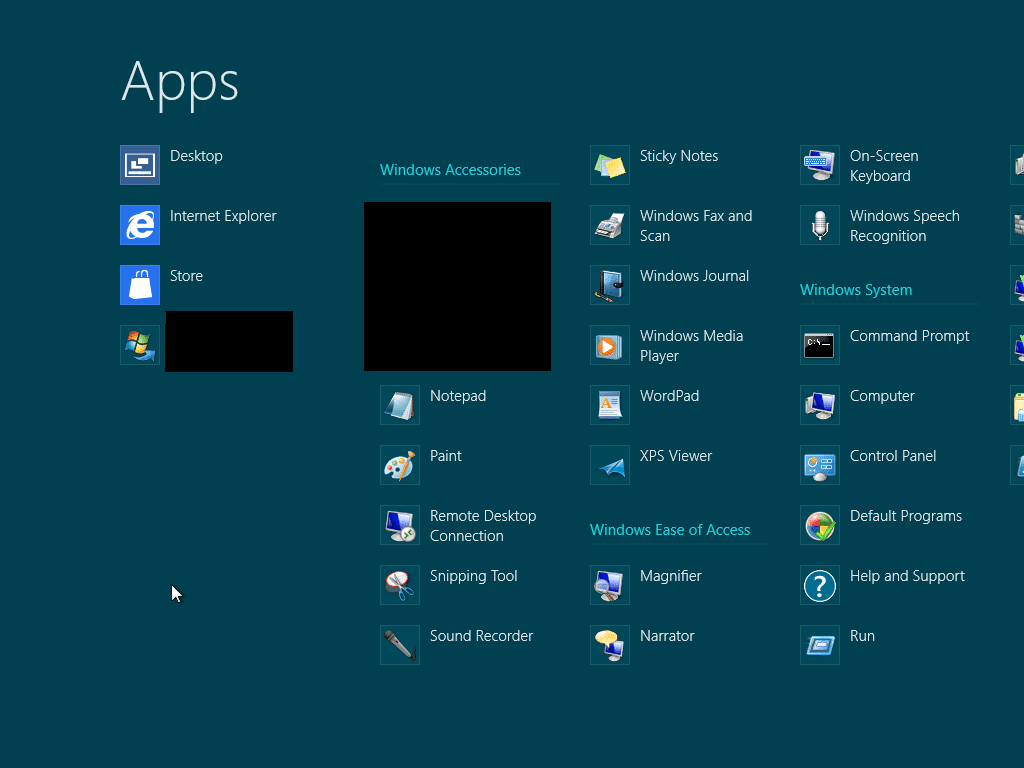The width and height of the screenshot is (1024, 768).
Task: Select the Windows Accessories group header
Action: [x=450, y=170]
